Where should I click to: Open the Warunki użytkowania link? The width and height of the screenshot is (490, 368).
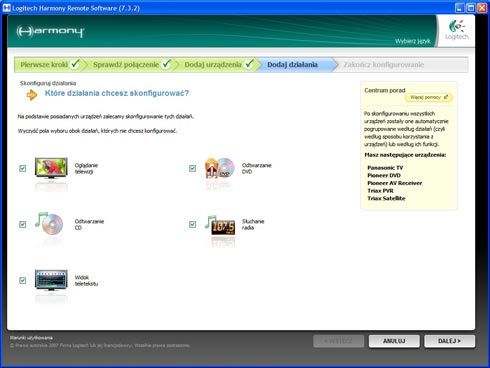coord(31,338)
